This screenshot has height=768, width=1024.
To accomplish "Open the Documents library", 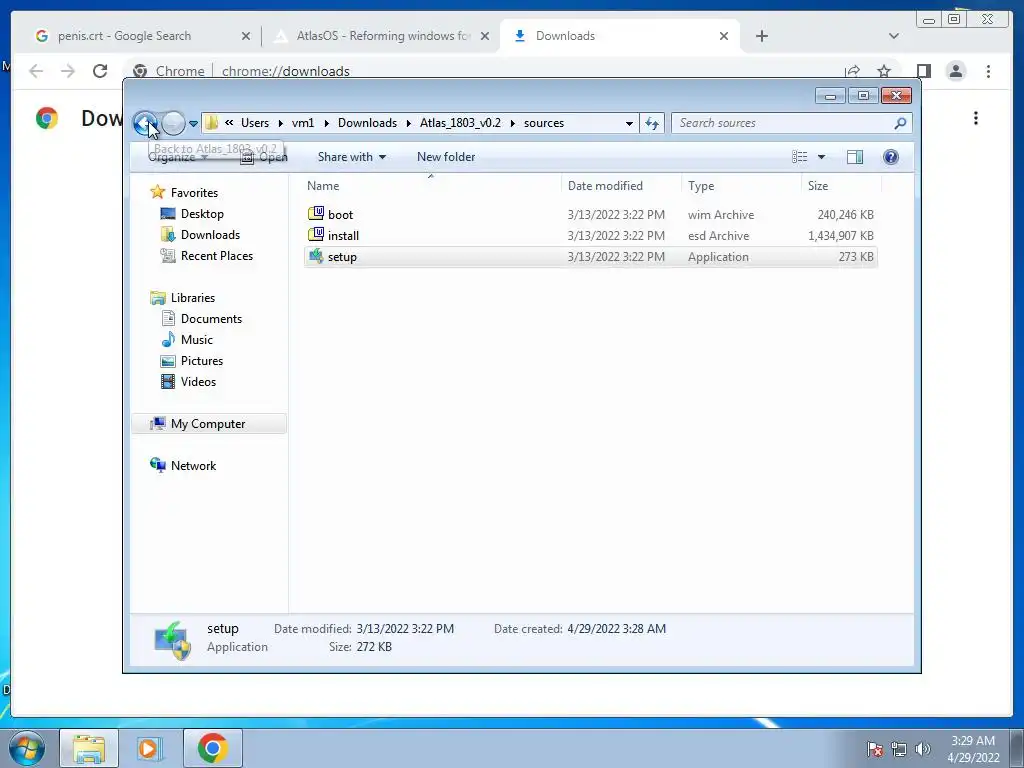I will pyautogui.click(x=211, y=319).
